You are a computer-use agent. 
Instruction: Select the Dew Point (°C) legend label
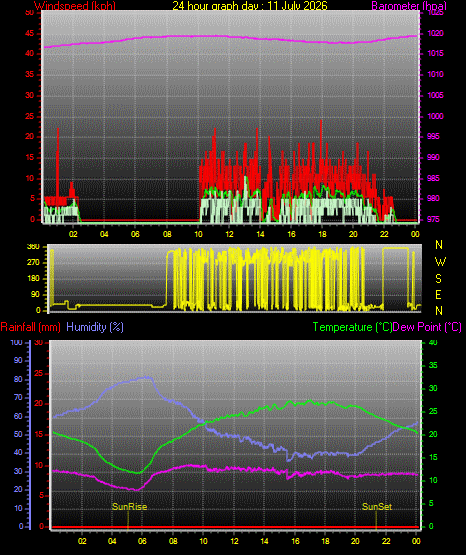[x=427, y=327]
